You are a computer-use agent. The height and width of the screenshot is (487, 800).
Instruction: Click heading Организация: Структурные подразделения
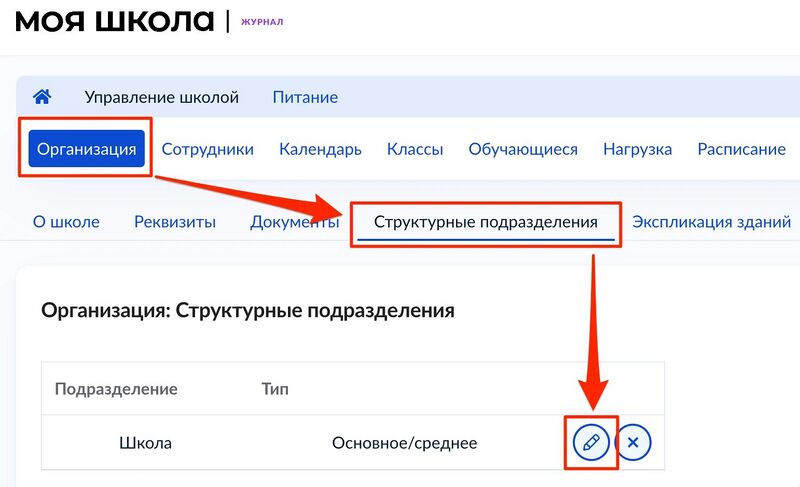coord(248,311)
